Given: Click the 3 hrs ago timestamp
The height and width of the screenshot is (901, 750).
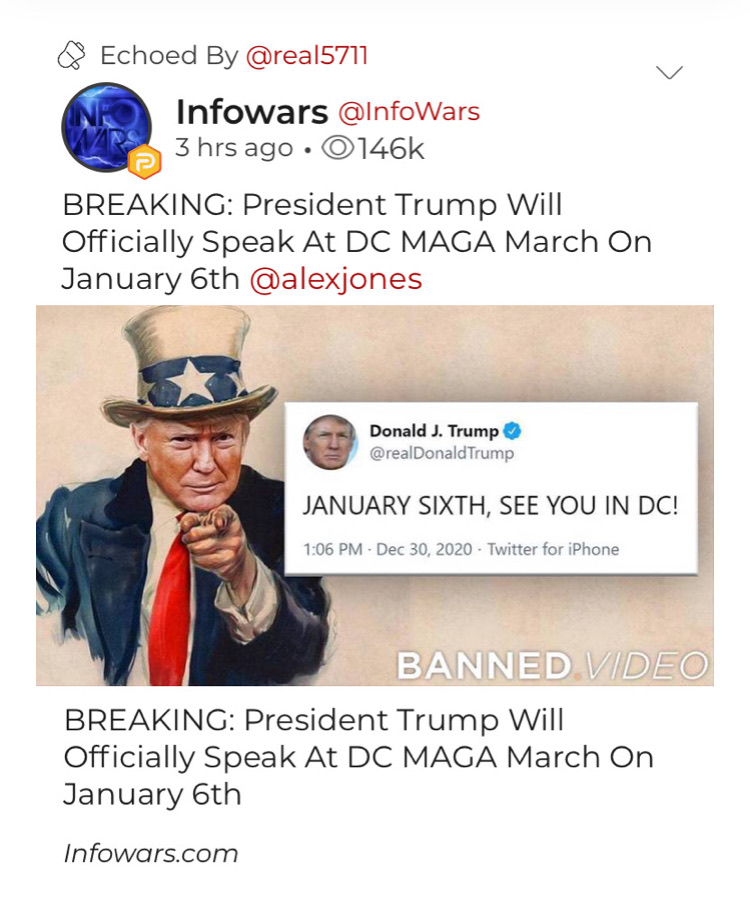Looking at the screenshot, I should tap(234, 148).
